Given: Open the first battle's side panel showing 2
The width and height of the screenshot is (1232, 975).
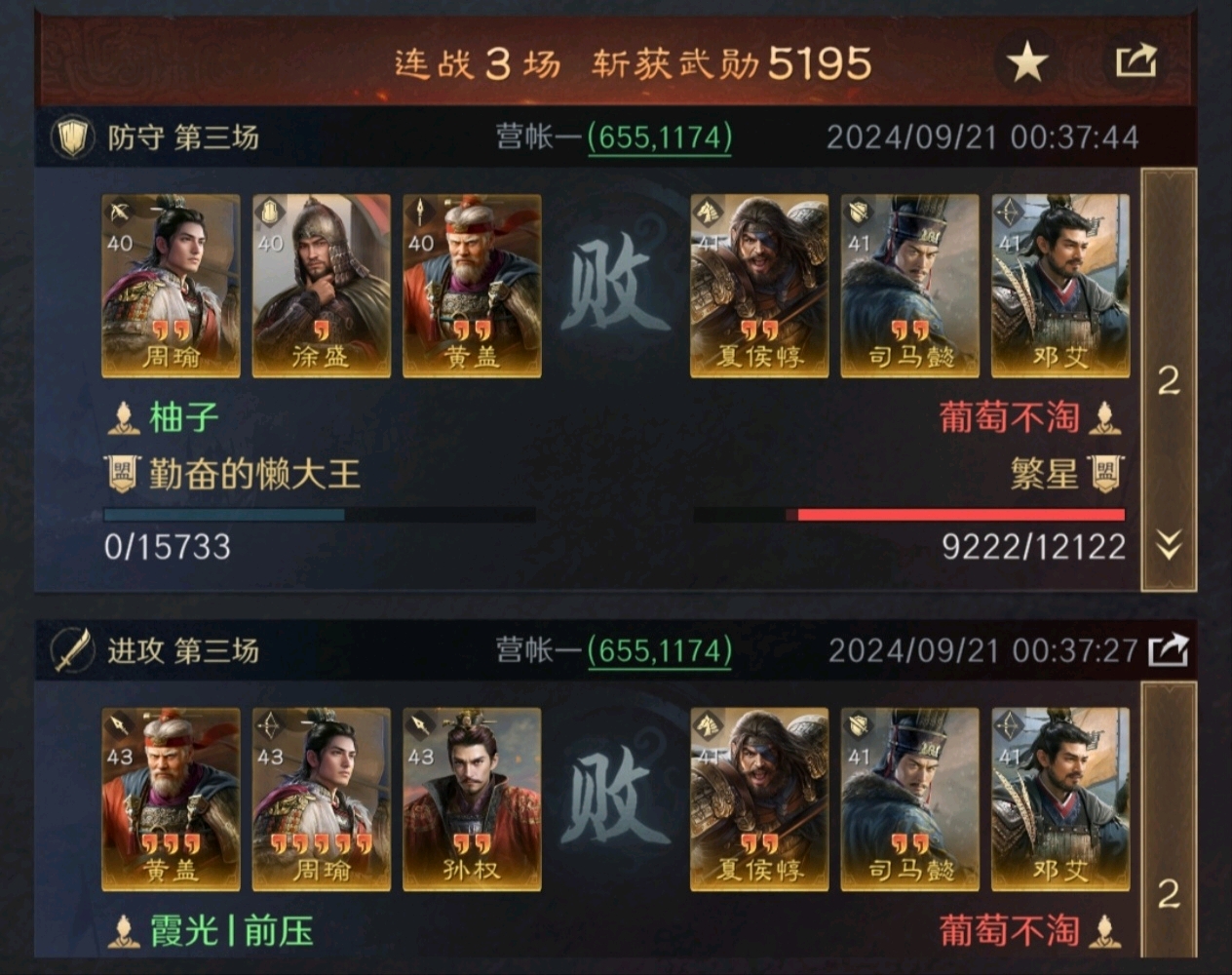Looking at the screenshot, I should pyautogui.click(x=1169, y=380).
